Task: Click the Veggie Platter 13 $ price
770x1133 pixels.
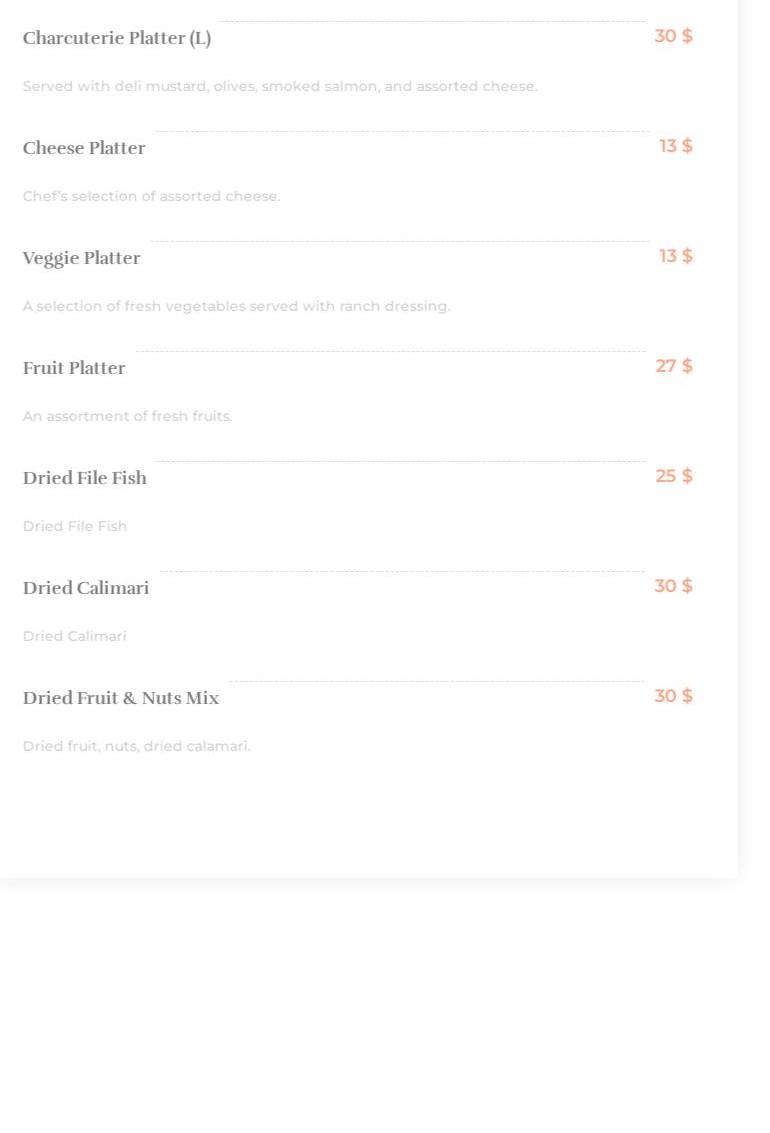Action: pyautogui.click(x=675, y=257)
